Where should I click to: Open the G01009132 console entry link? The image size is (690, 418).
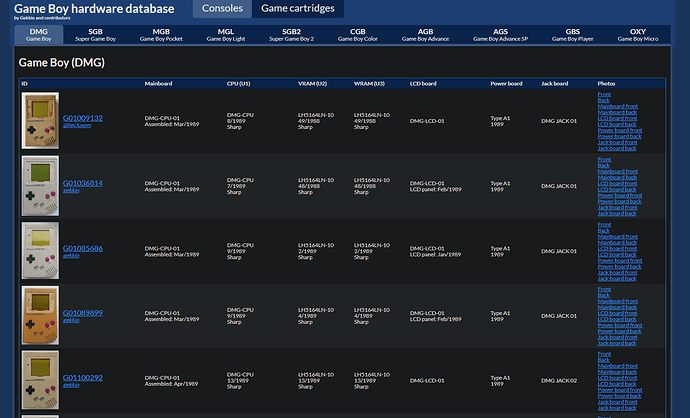pyautogui.click(x=83, y=118)
